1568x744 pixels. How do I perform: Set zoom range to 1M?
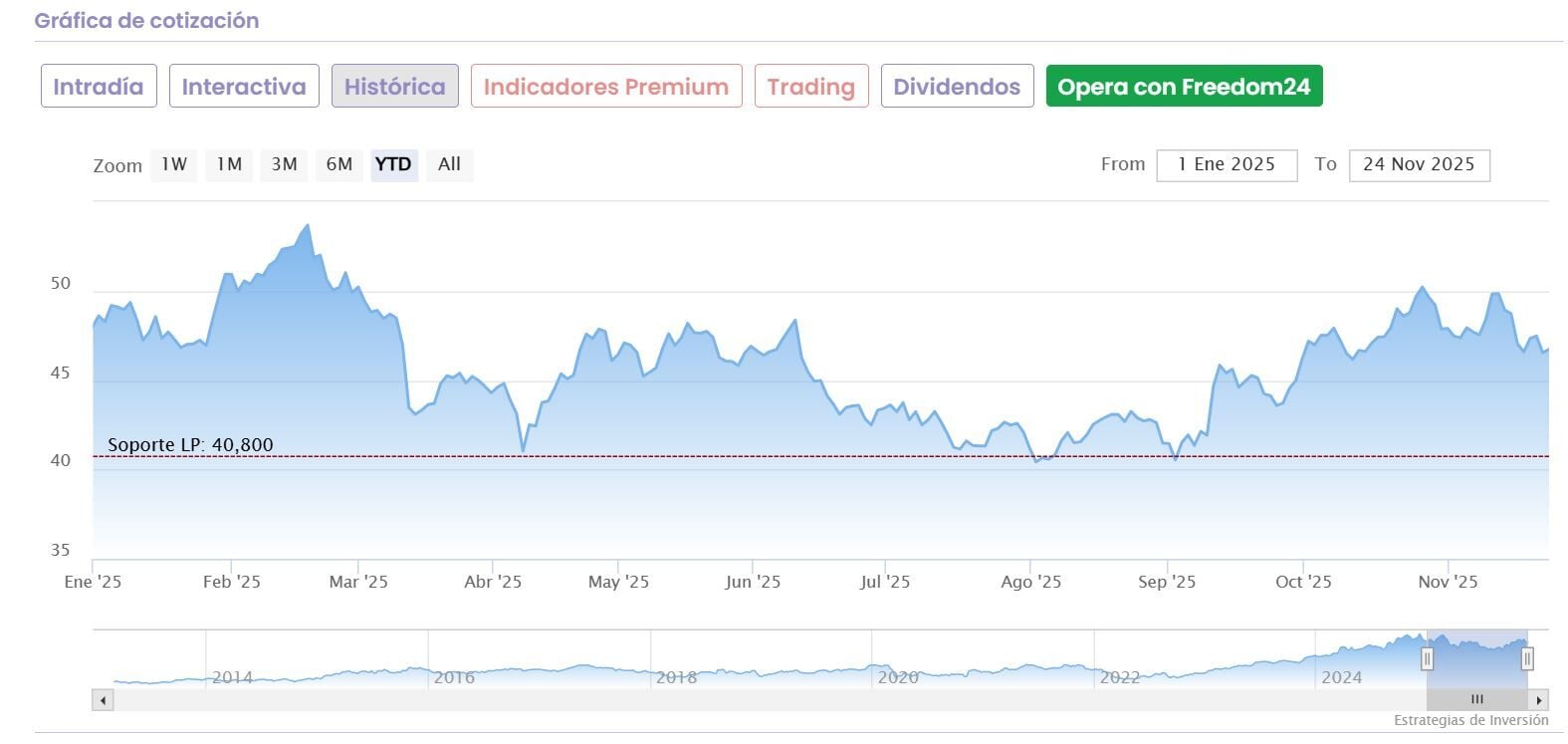coord(229,164)
